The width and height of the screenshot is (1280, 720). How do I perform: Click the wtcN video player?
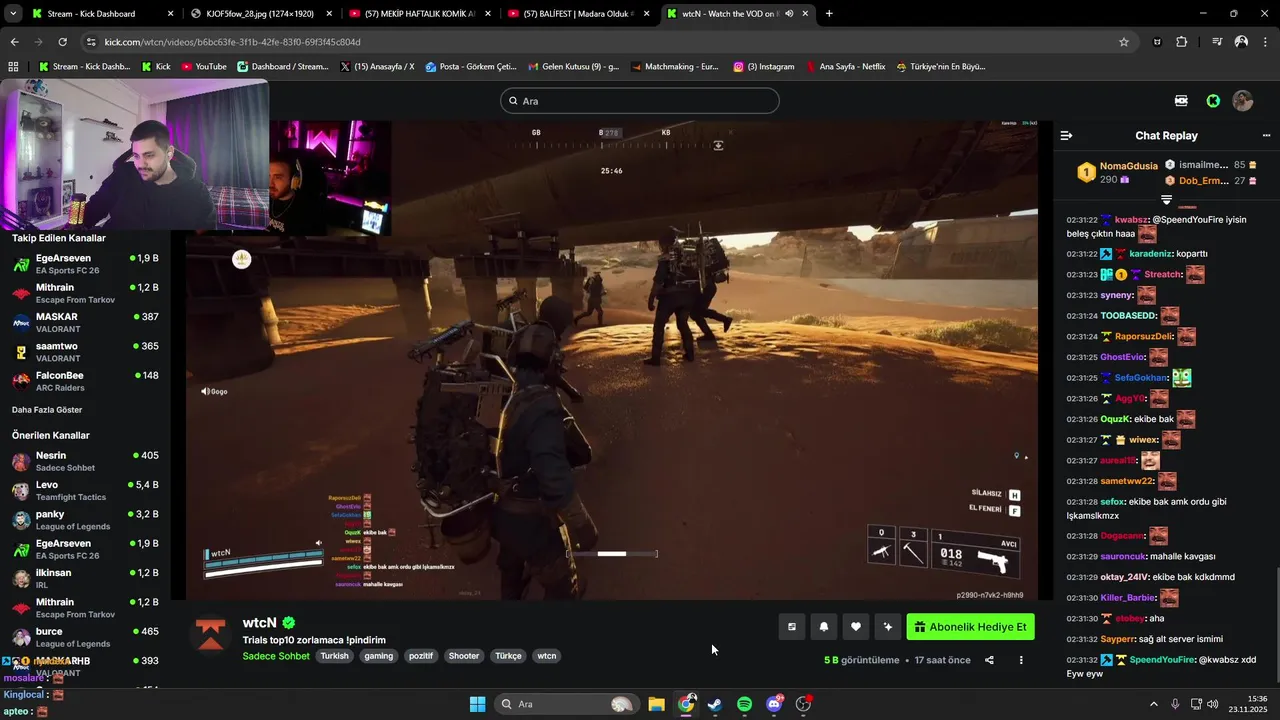click(612, 360)
